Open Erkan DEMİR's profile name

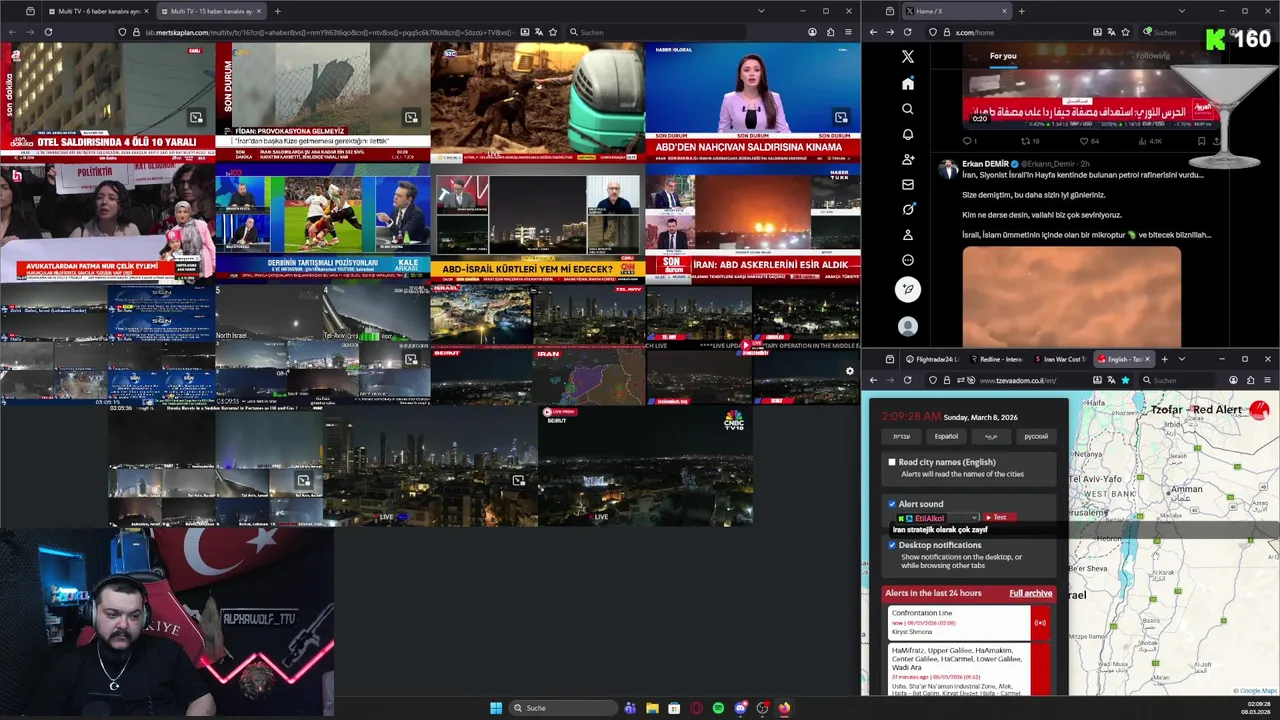click(985, 163)
